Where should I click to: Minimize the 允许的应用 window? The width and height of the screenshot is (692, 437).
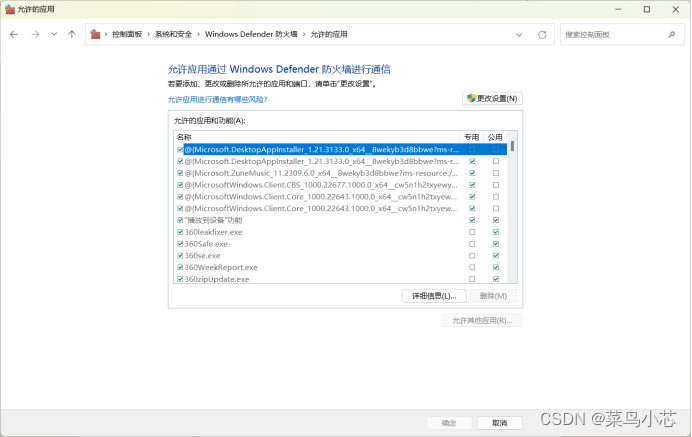[618, 9]
